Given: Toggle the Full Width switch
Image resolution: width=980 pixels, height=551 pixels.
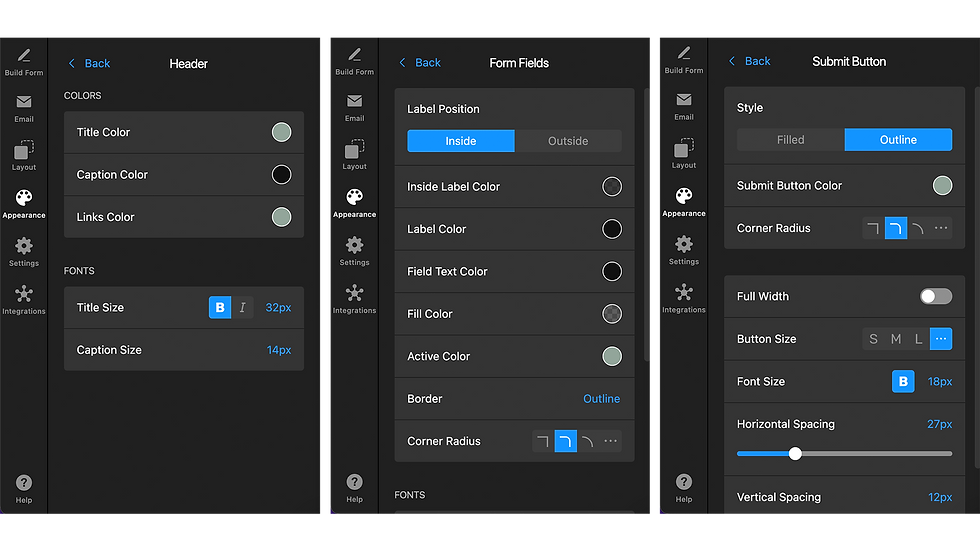Looking at the screenshot, I should [936, 296].
